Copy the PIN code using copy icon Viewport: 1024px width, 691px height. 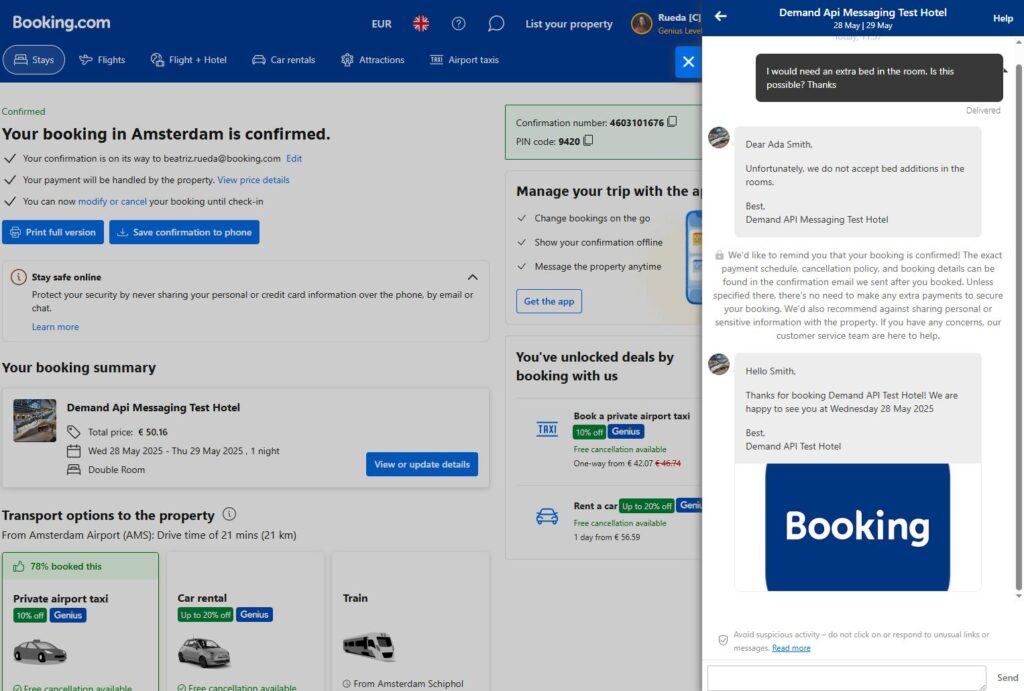click(588, 140)
